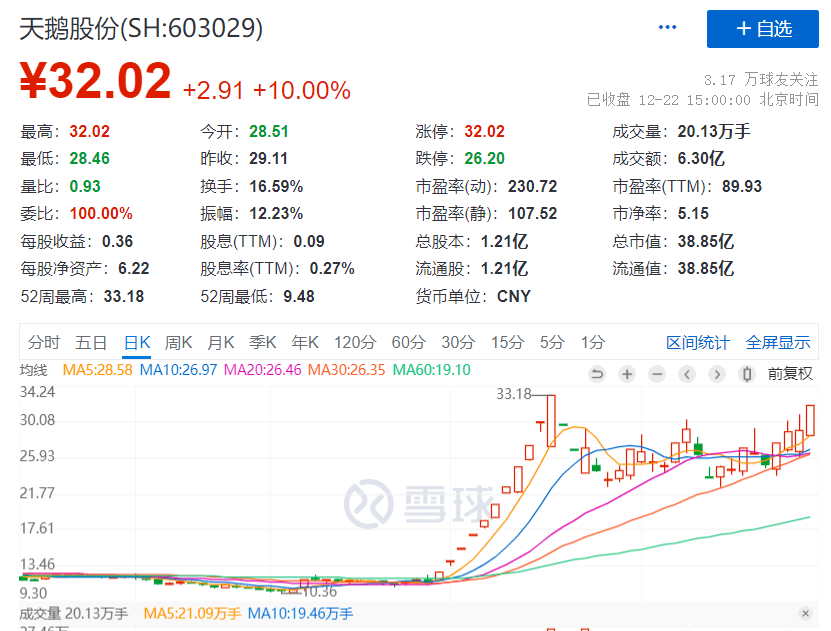
Task: Add stock to watchlist with 自选 button
Action: point(763,29)
